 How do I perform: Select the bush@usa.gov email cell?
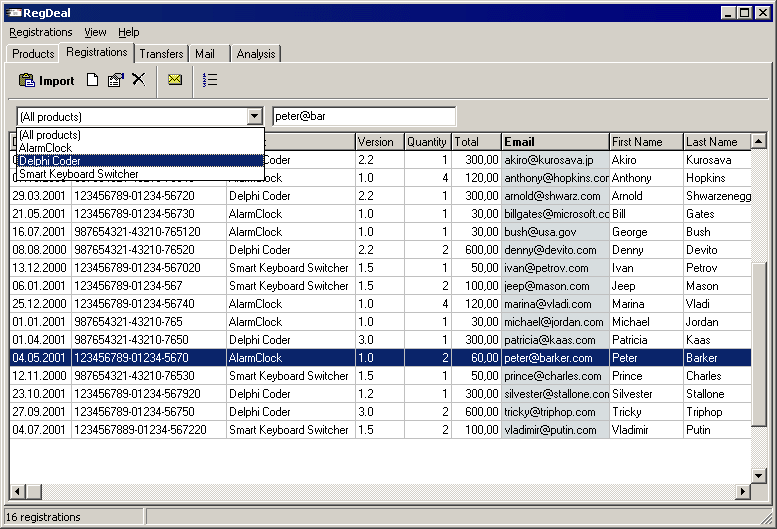[x=555, y=232]
